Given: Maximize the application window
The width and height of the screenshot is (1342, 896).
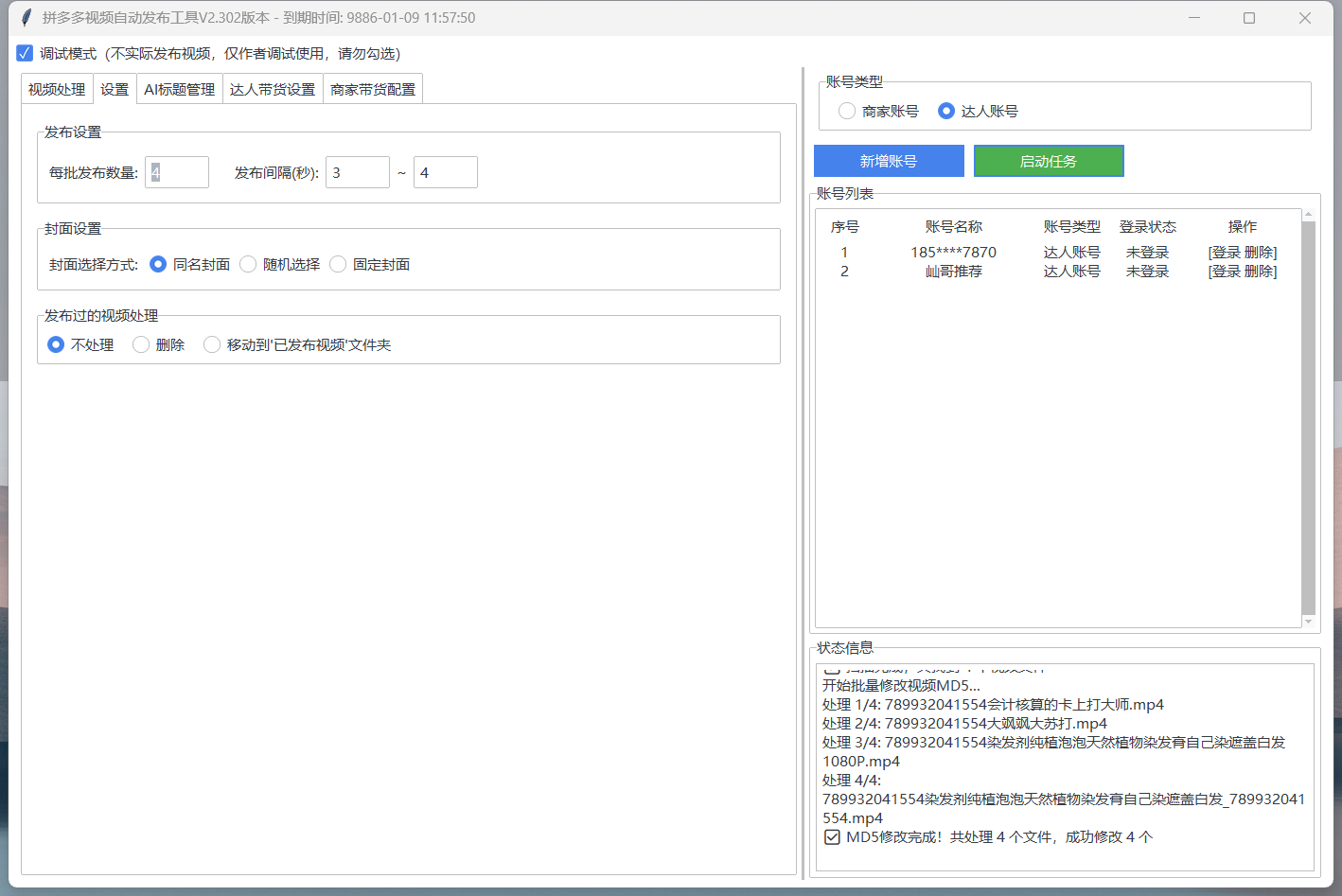Looking at the screenshot, I should point(1249,18).
